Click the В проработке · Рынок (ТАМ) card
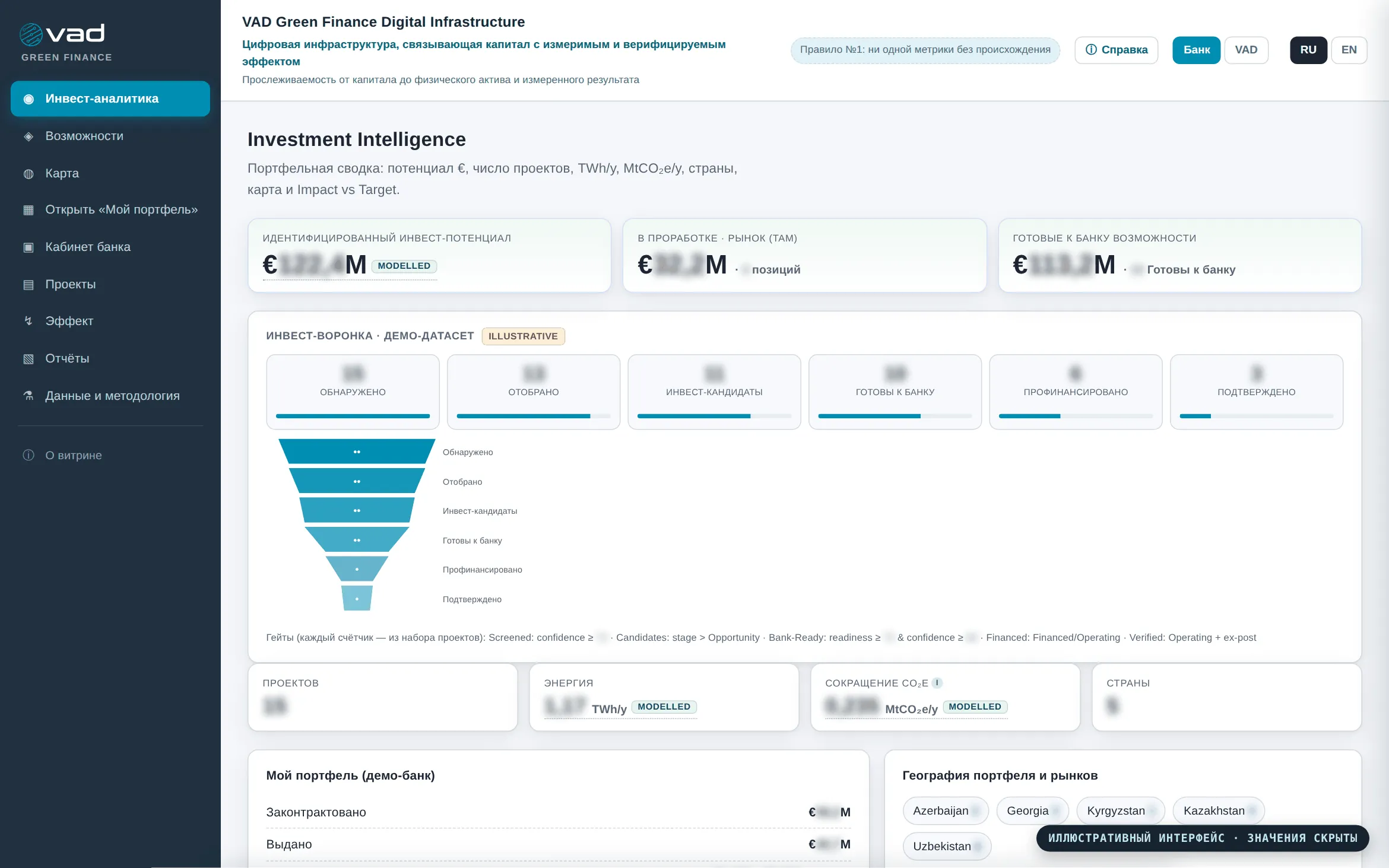 pyautogui.click(x=804, y=255)
